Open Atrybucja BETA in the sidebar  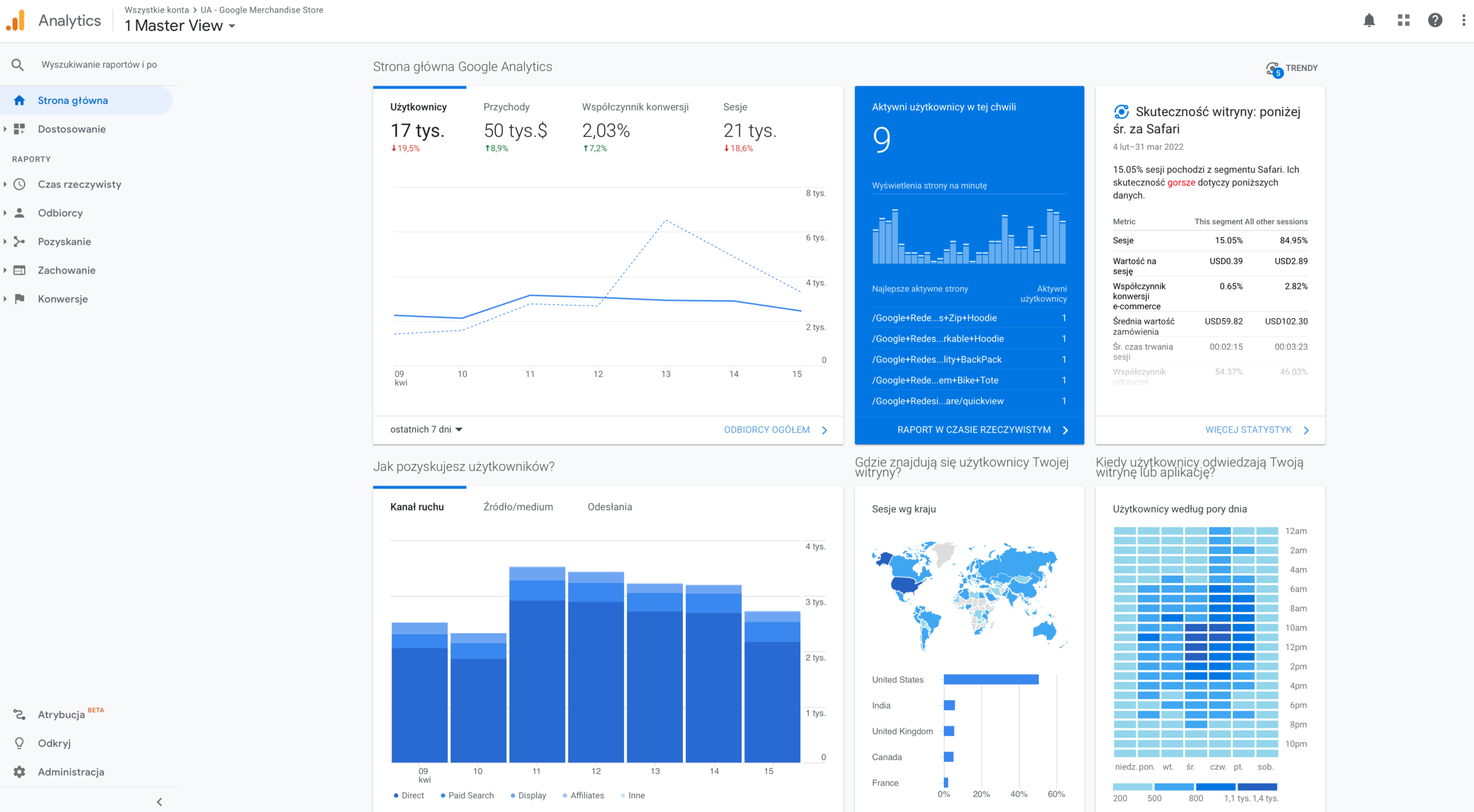coord(86,715)
